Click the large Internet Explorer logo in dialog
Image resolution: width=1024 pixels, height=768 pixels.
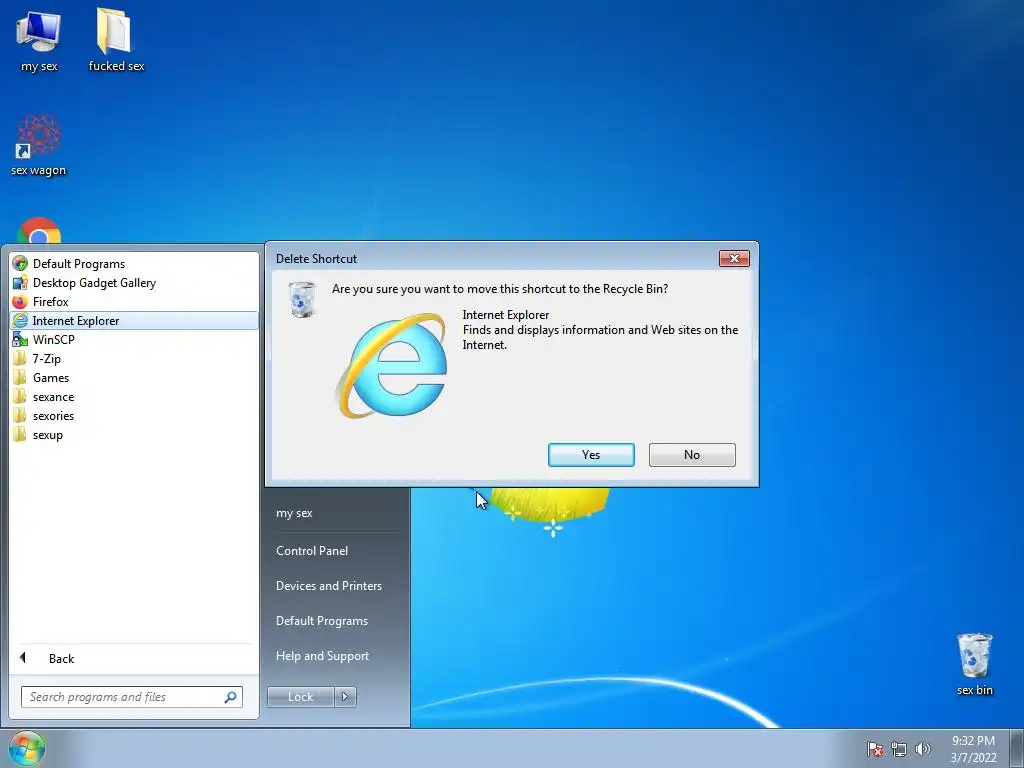[392, 366]
